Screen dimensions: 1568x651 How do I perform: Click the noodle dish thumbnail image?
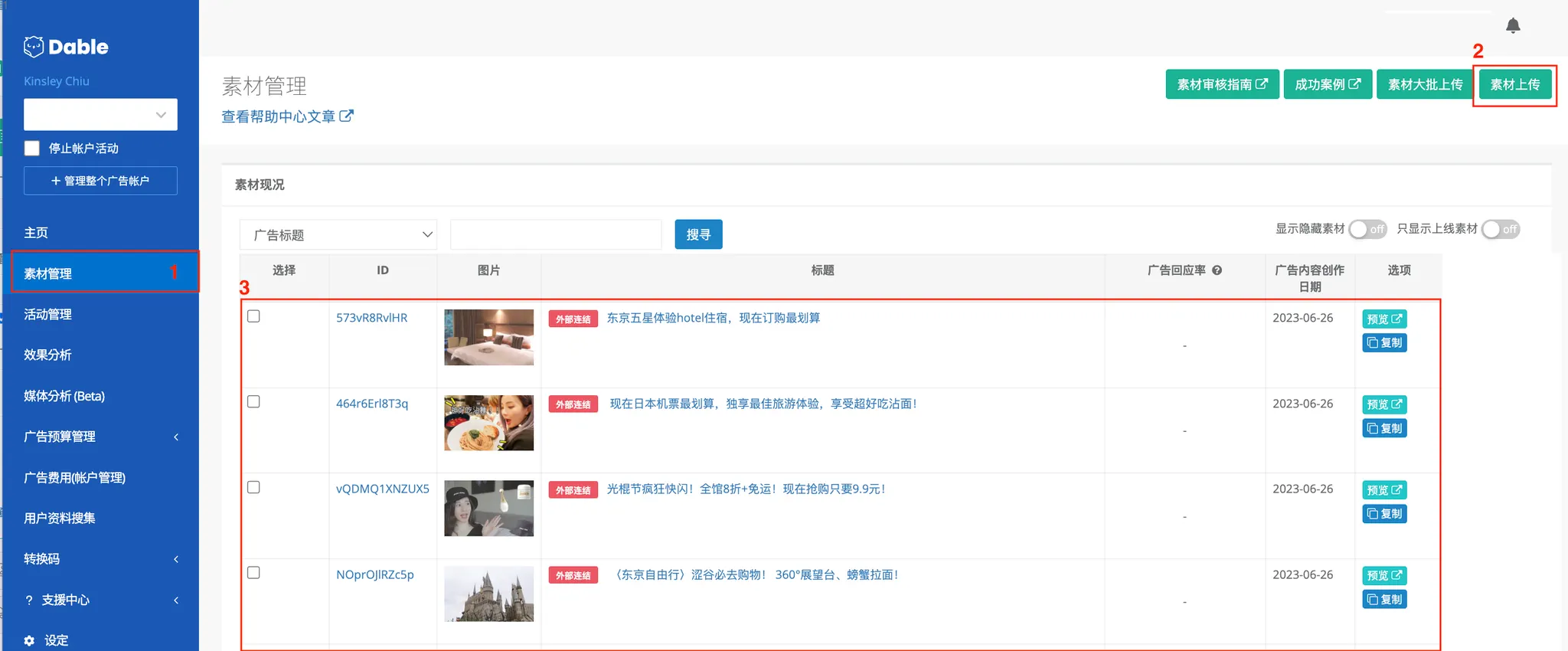488,423
